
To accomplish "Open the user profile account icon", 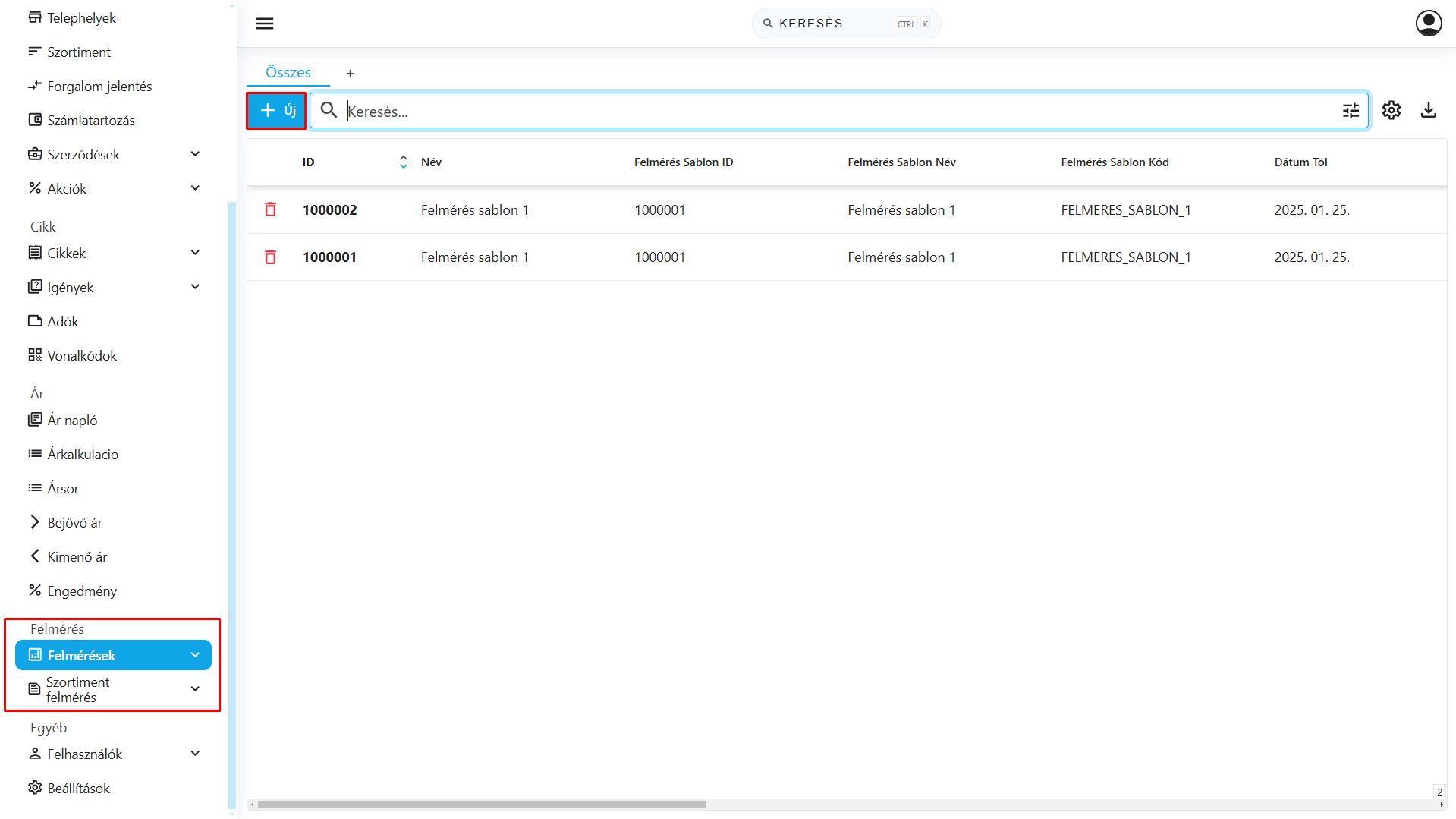I will tap(1428, 24).
